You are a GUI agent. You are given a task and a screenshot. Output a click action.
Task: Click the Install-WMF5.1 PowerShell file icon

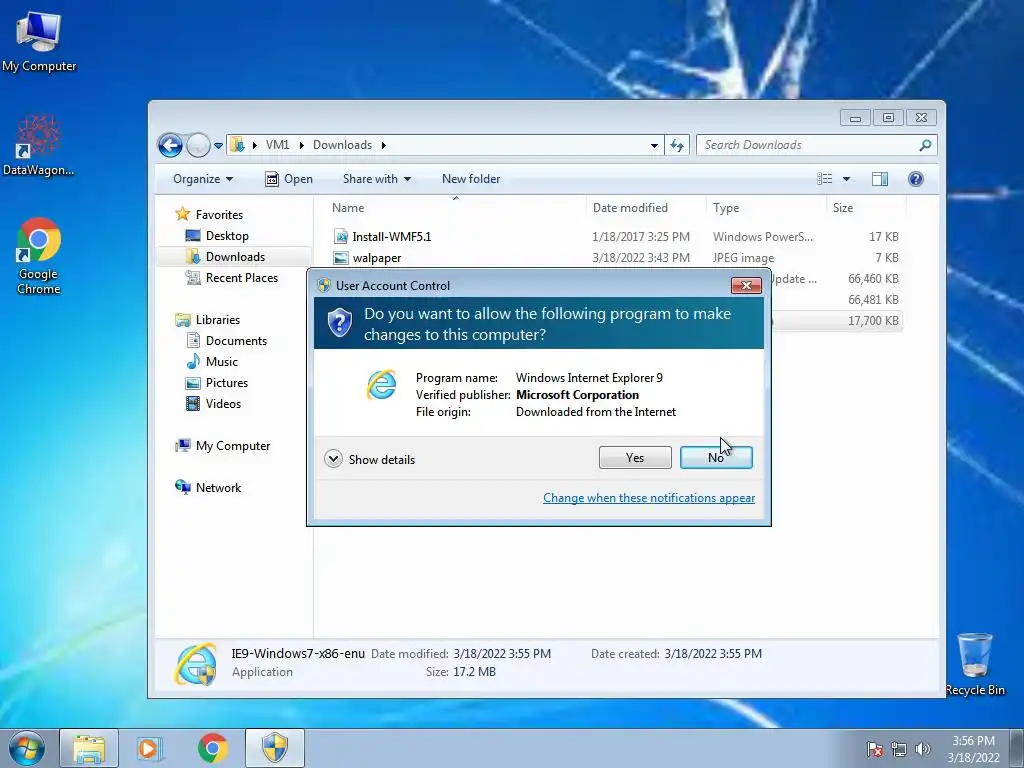pyautogui.click(x=340, y=236)
